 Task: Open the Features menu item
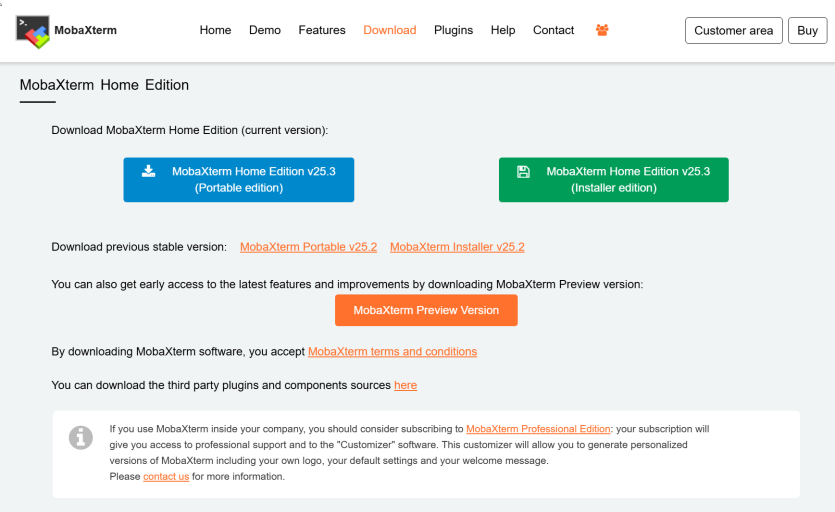(x=322, y=30)
